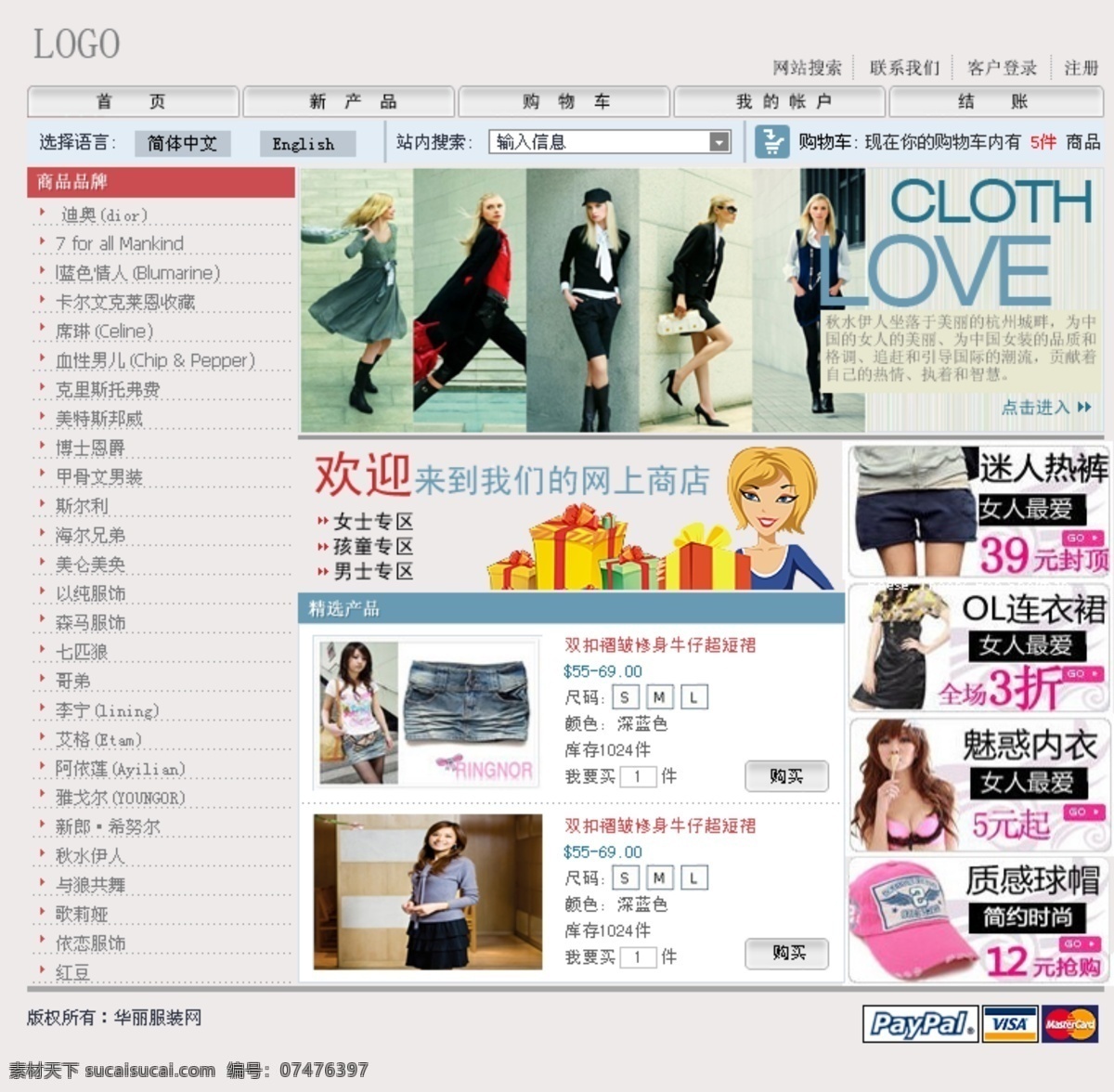Open first product denim skirt thumbnail
The height and width of the screenshot is (1092, 1114).
427,713
